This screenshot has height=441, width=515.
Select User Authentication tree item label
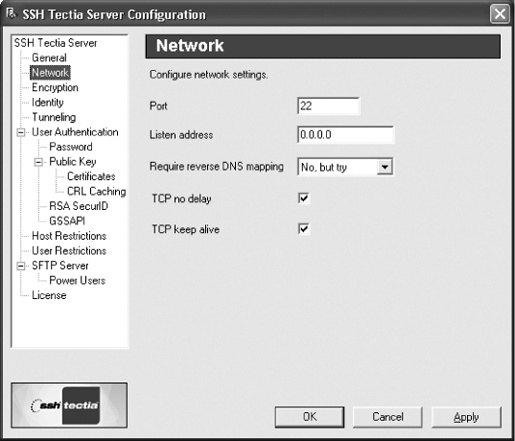[x=75, y=132]
